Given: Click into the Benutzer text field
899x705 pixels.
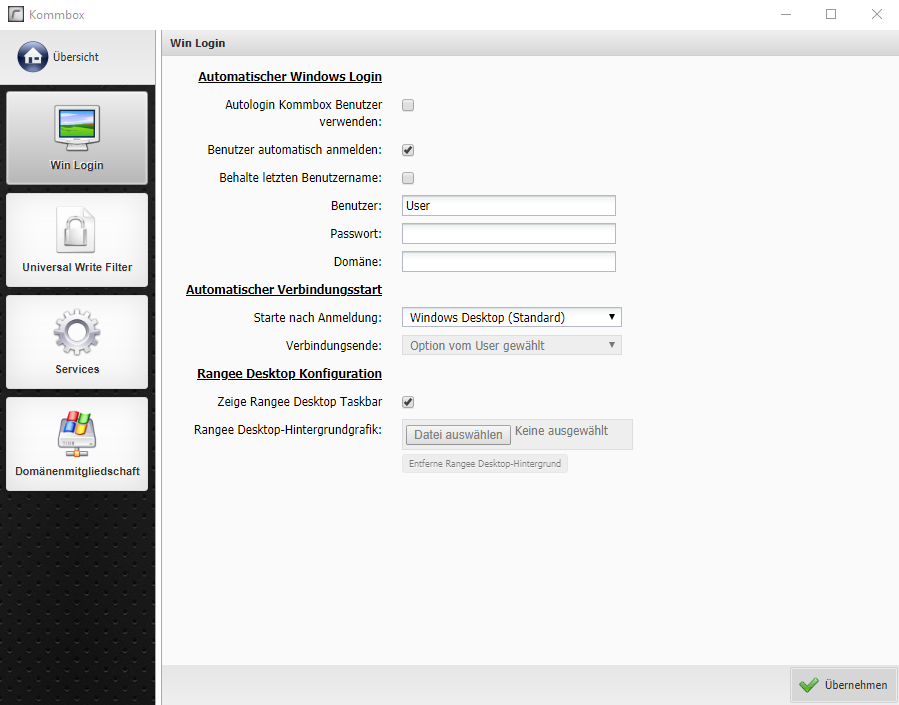Looking at the screenshot, I should pyautogui.click(x=508, y=206).
